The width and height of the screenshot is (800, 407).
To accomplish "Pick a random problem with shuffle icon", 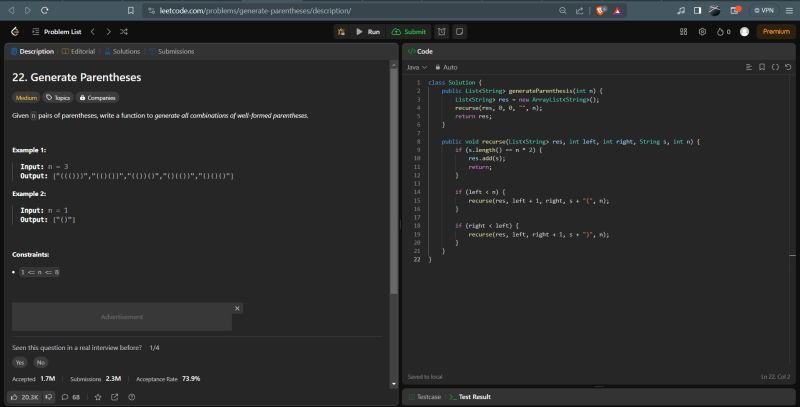I will coord(124,32).
